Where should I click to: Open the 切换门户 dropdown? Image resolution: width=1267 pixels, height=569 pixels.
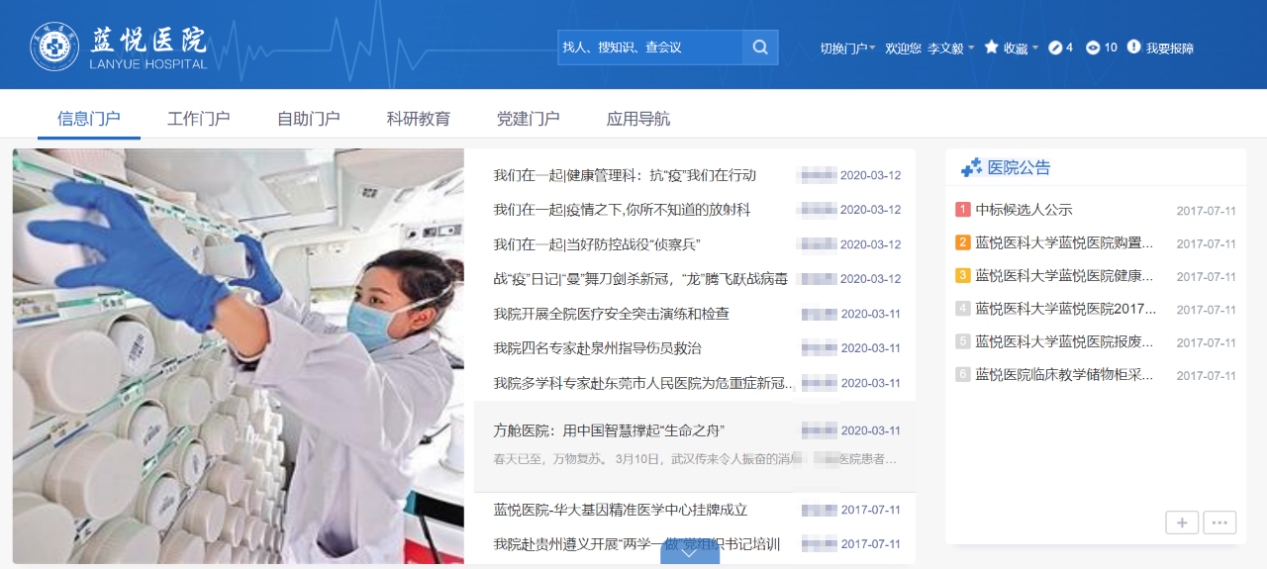[x=848, y=48]
